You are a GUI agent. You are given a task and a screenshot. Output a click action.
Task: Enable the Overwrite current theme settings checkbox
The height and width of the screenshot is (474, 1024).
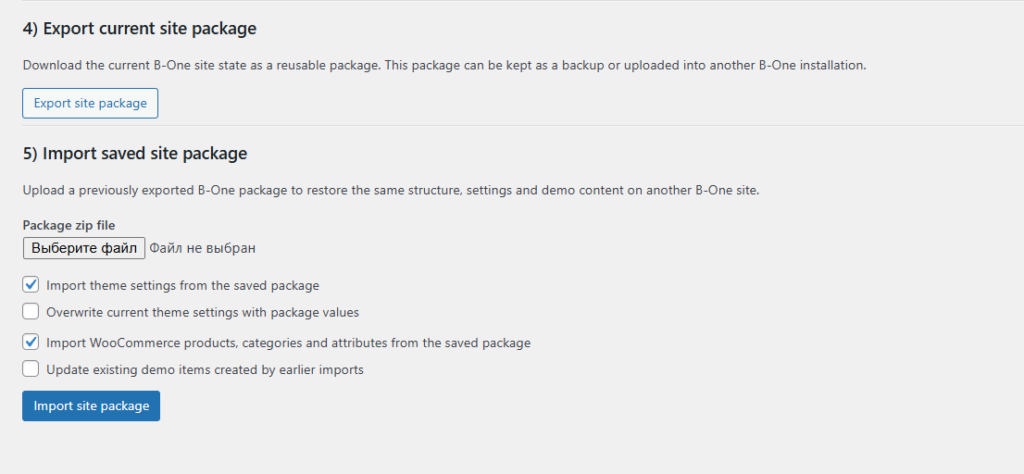point(31,311)
